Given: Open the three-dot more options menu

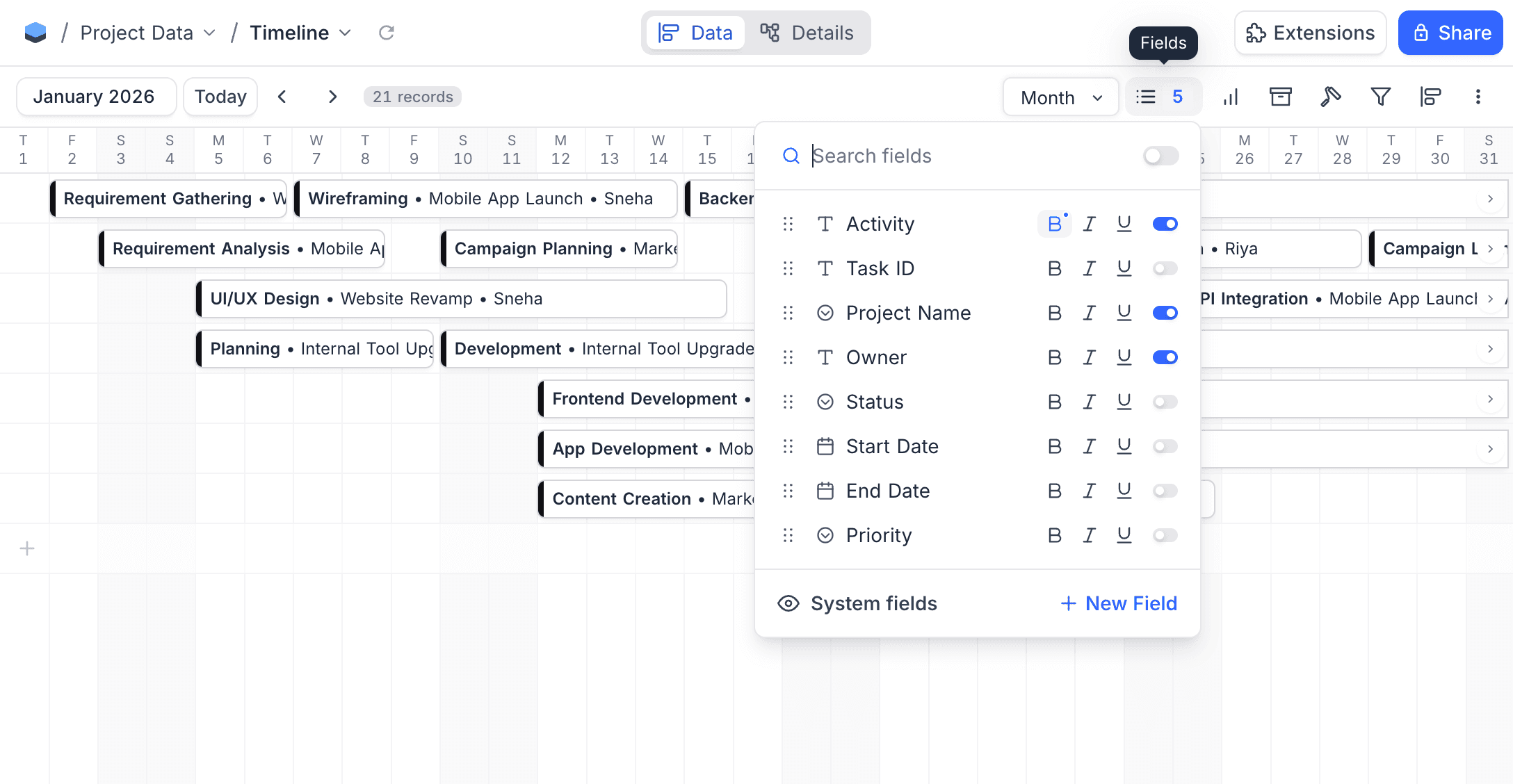Looking at the screenshot, I should tap(1478, 97).
